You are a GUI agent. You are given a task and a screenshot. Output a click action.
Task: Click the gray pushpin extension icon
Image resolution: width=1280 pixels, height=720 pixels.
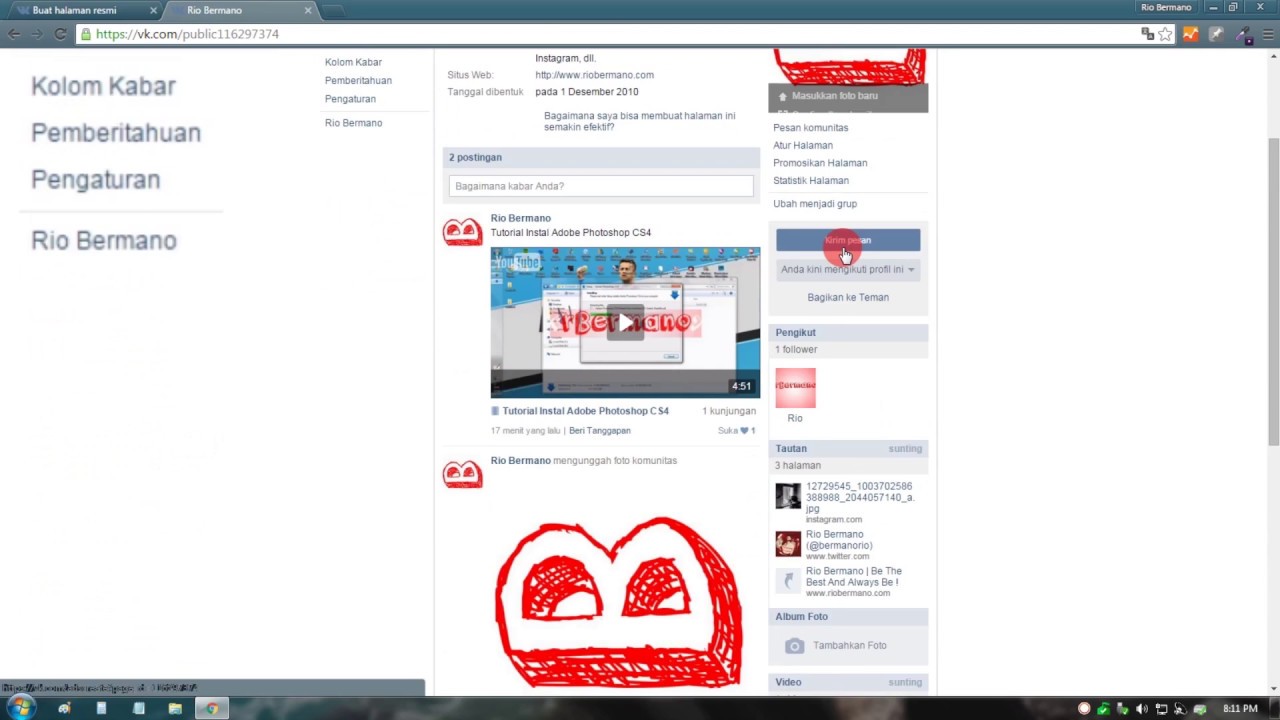click(1216, 34)
